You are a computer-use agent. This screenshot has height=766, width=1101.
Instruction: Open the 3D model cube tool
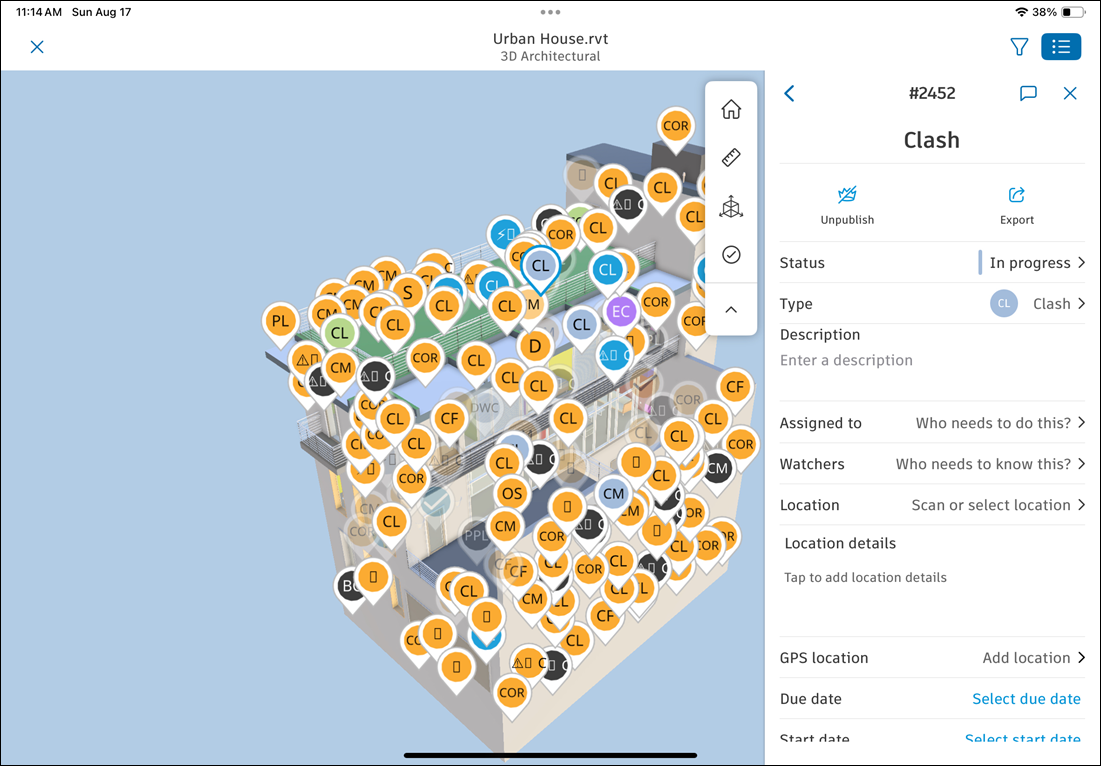click(731, 207)
